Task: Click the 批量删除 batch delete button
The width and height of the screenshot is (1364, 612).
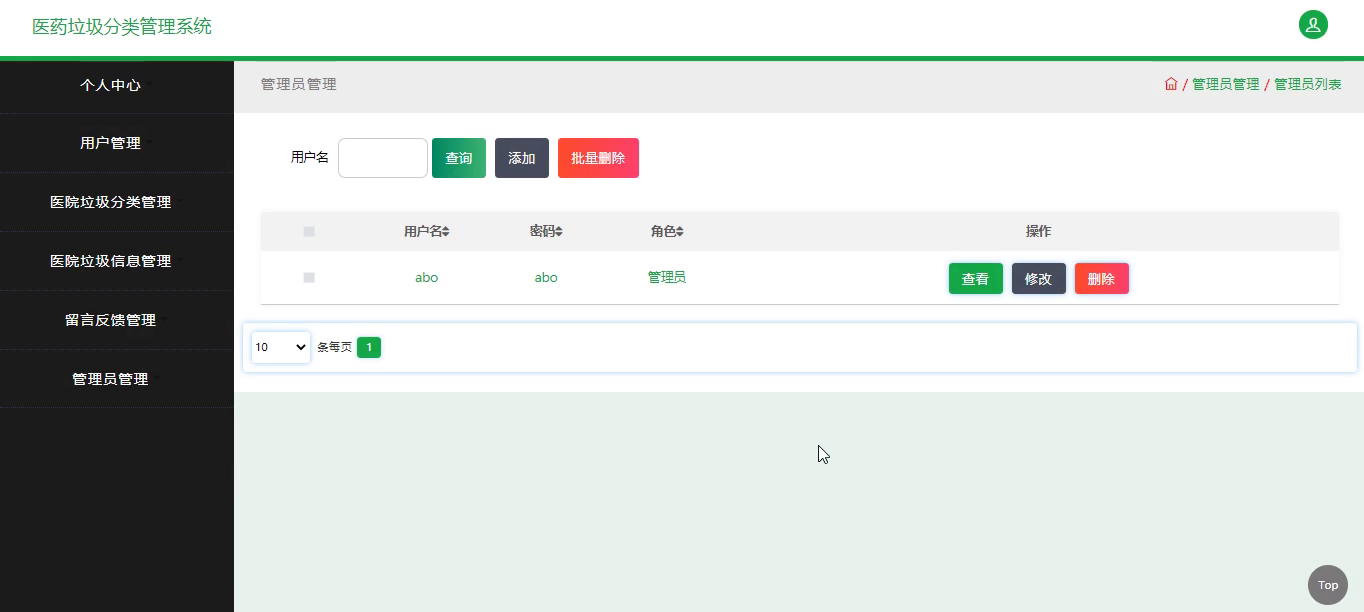Action: (598, 158)
